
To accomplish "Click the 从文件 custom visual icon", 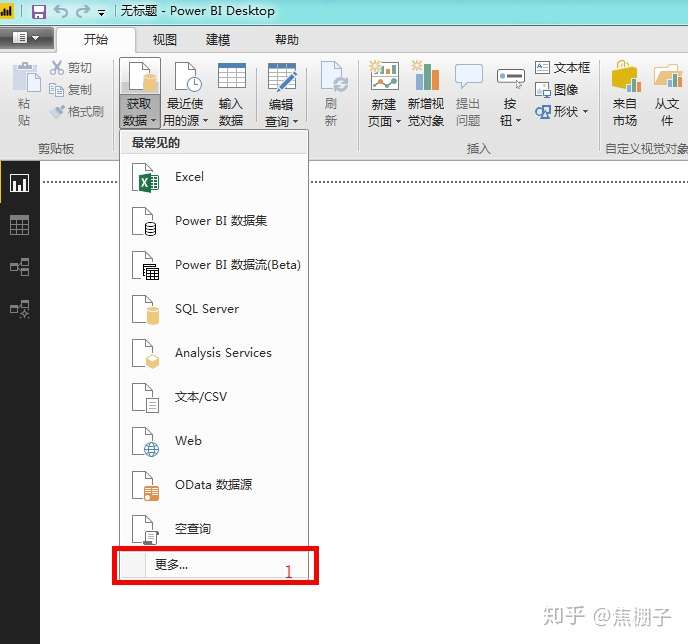I will tap(668, 76).
